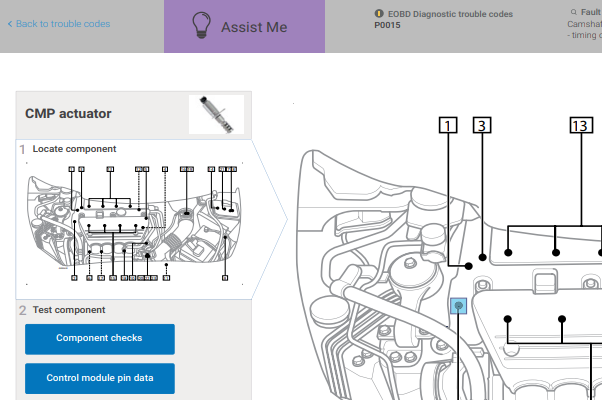Screen dimensions: 602x400
Task: Click the yellow EOBD info icon
Action: coord(379,13)
